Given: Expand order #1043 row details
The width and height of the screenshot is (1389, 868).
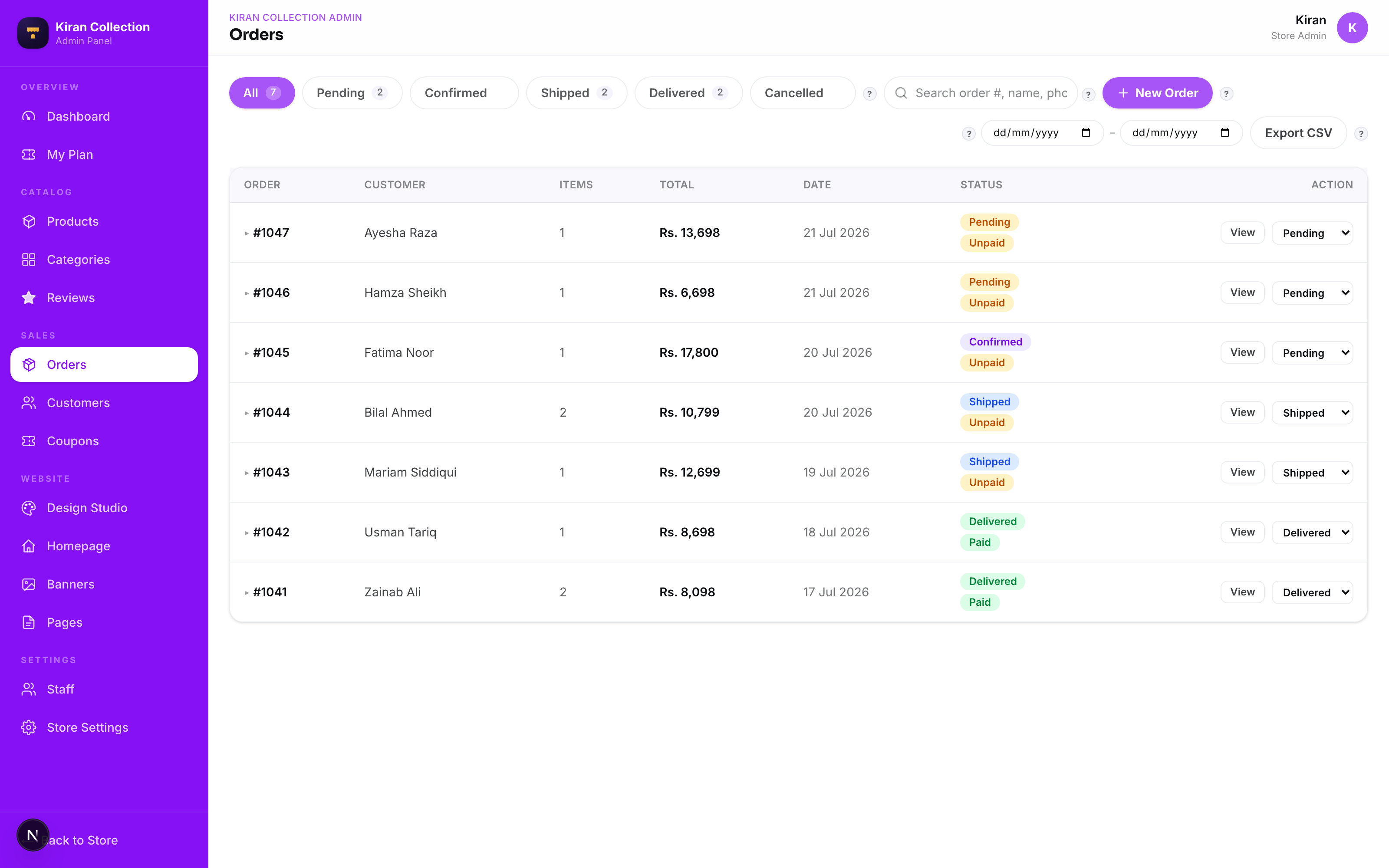Looking at the screenshot, I should 247,473.
